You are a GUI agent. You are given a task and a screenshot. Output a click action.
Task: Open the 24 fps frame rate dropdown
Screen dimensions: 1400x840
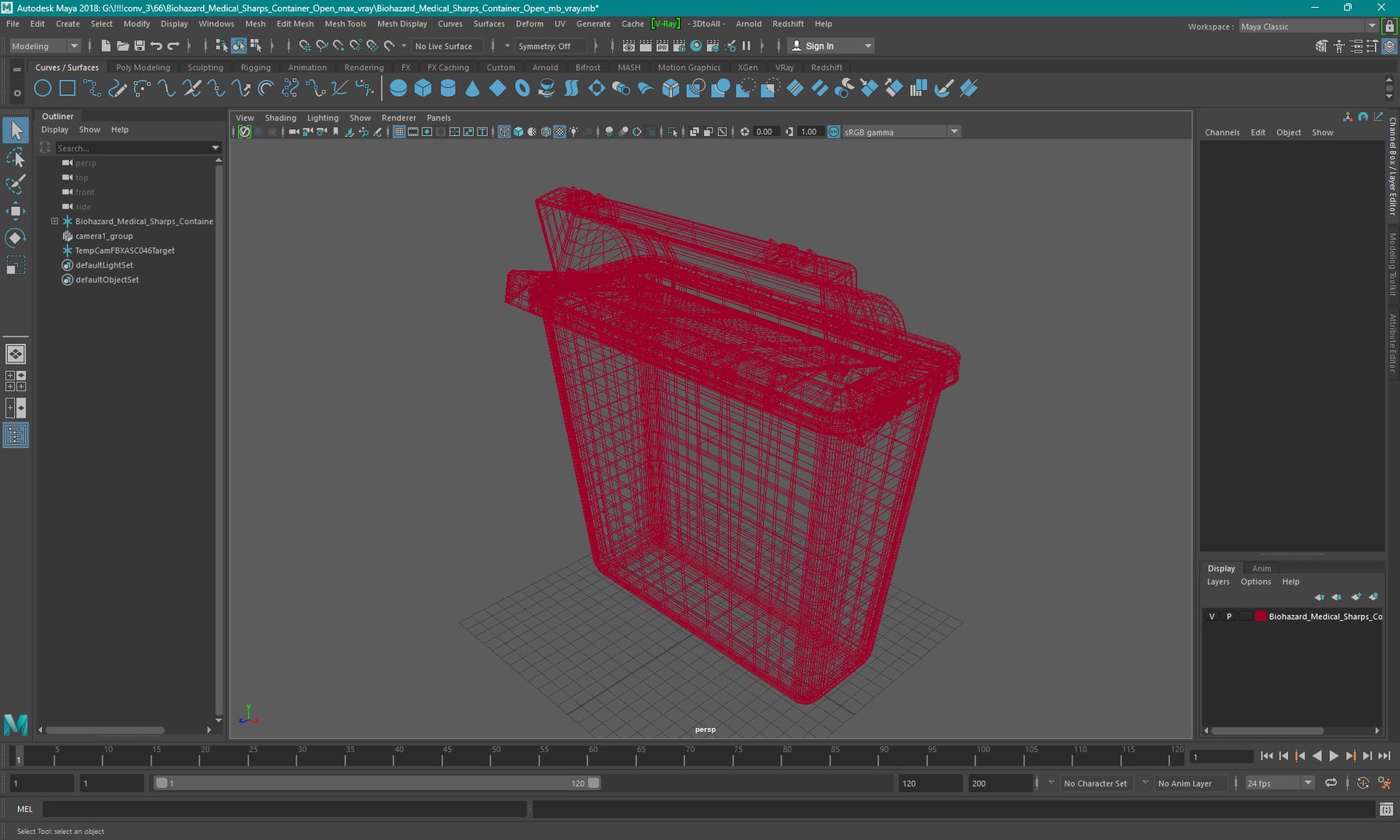(1279, 783)
